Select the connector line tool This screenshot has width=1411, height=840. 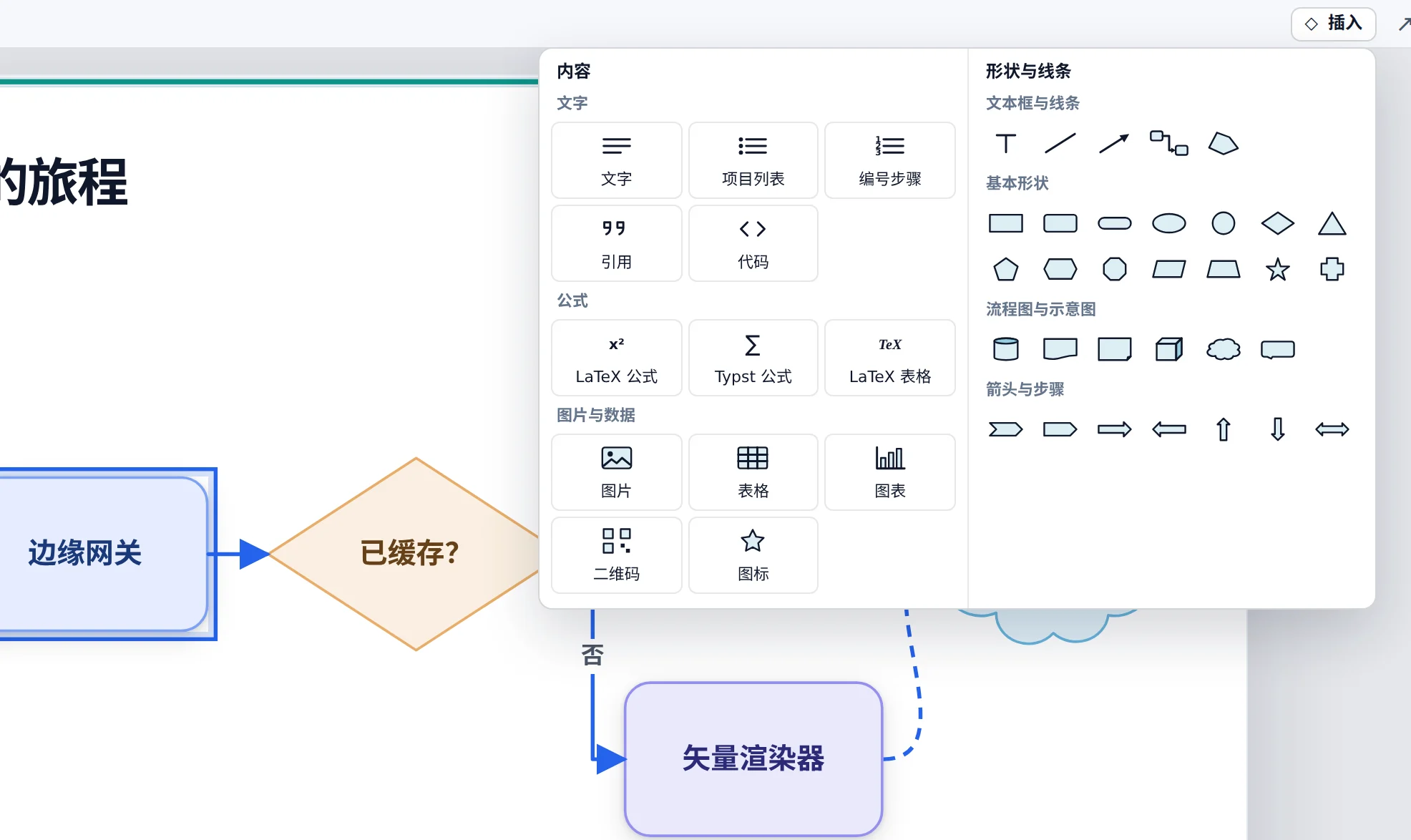coord(1169,144)
